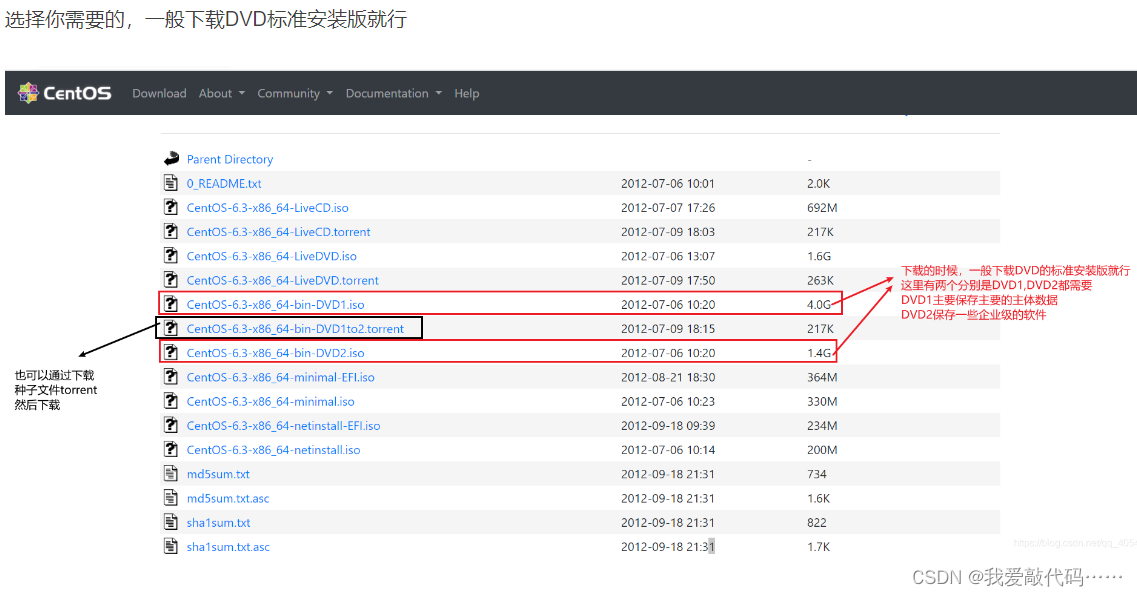
Task: Click the 200M size value
Action: 822,450
